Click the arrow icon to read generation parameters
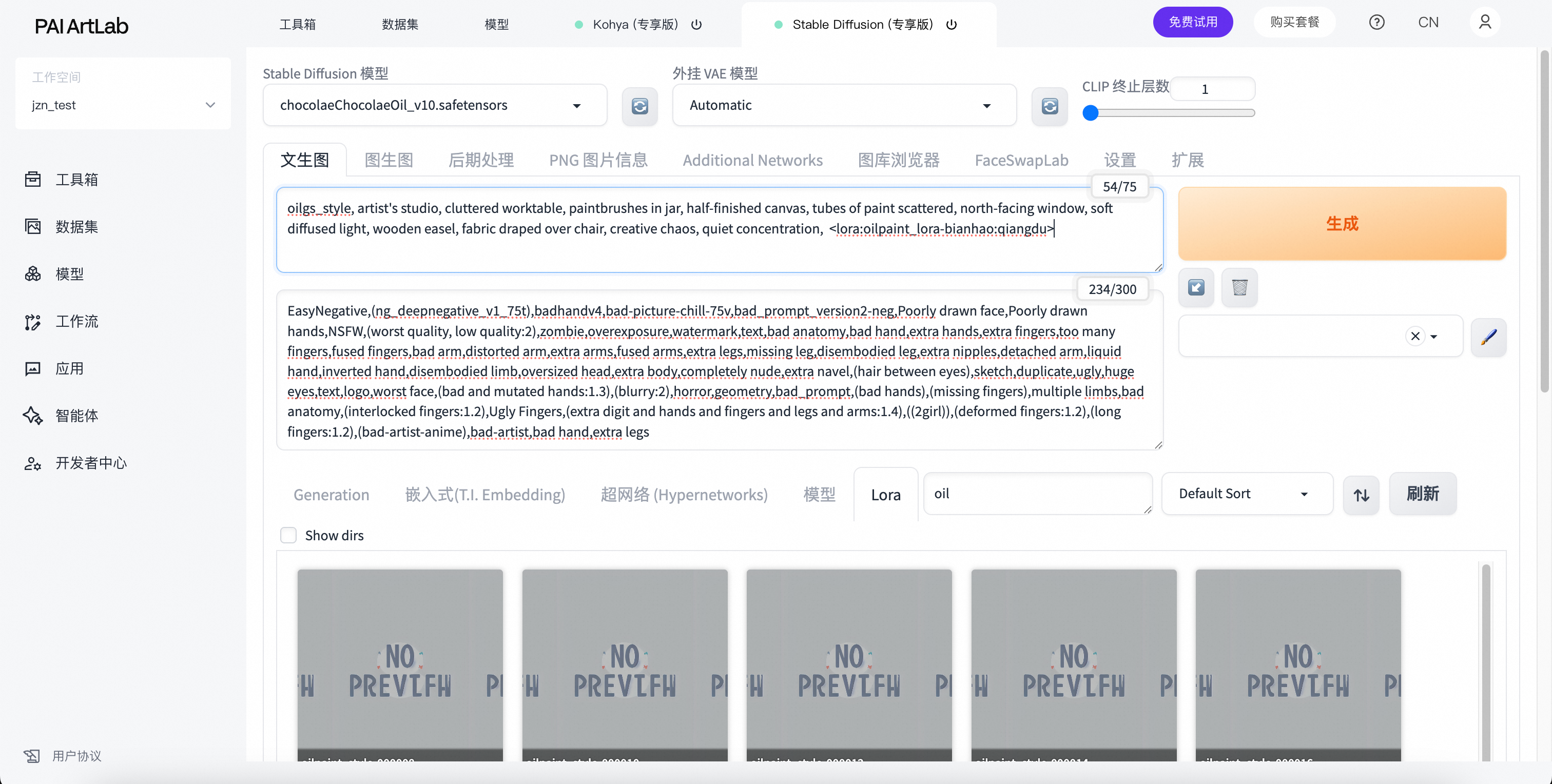Viewport: 1552px width, 784px height. (1196, 287)
